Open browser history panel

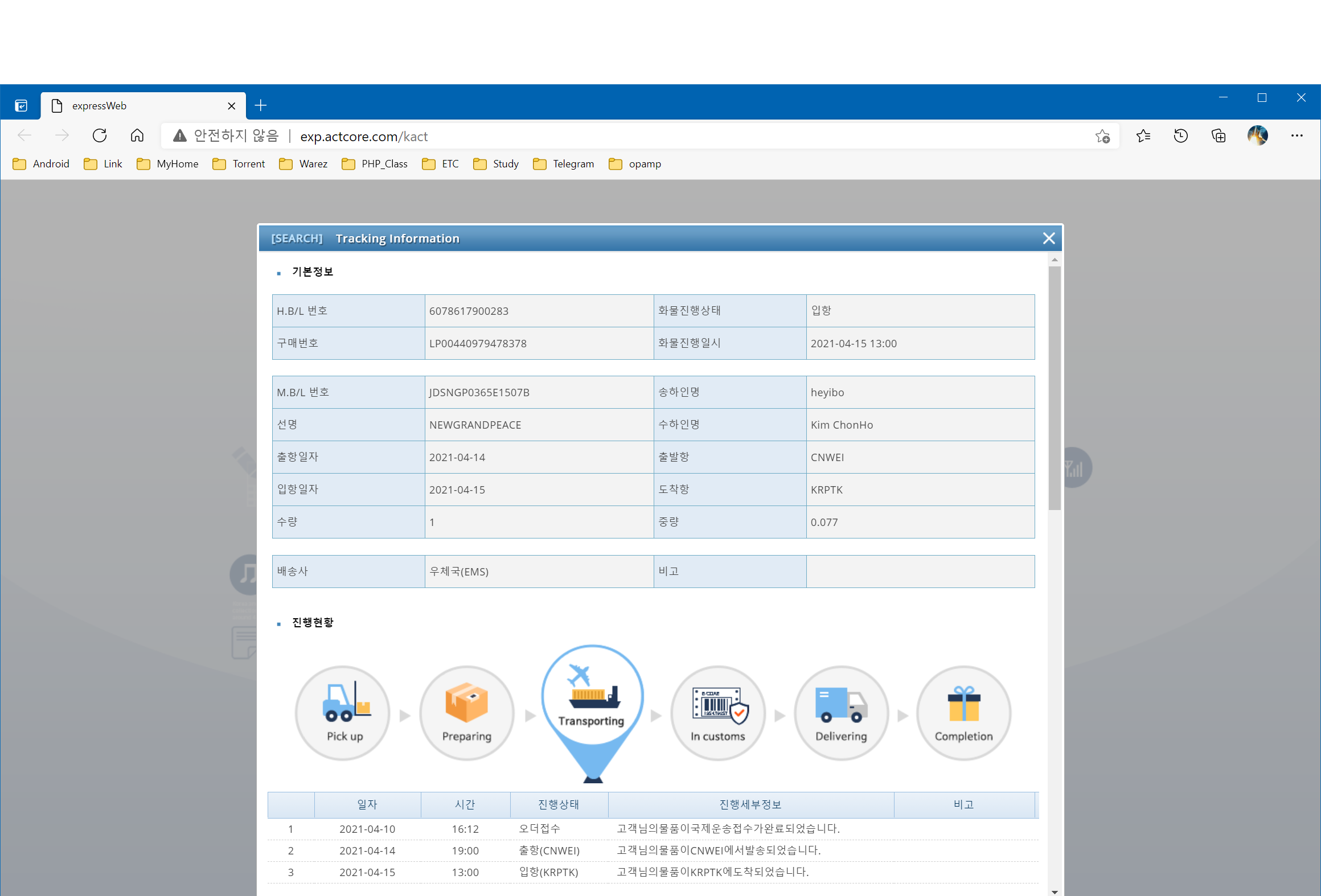coord(1181,136)
